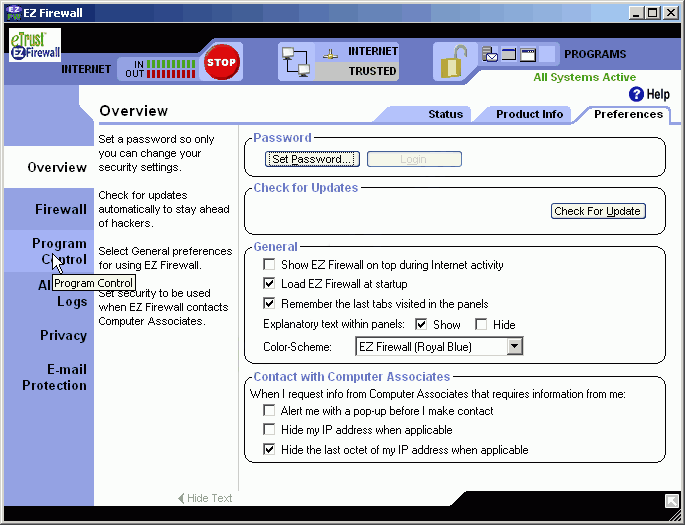This screenshot has width=685, height=525.
Task: Open Help via the question mark icon
Action: coord(636,94)
